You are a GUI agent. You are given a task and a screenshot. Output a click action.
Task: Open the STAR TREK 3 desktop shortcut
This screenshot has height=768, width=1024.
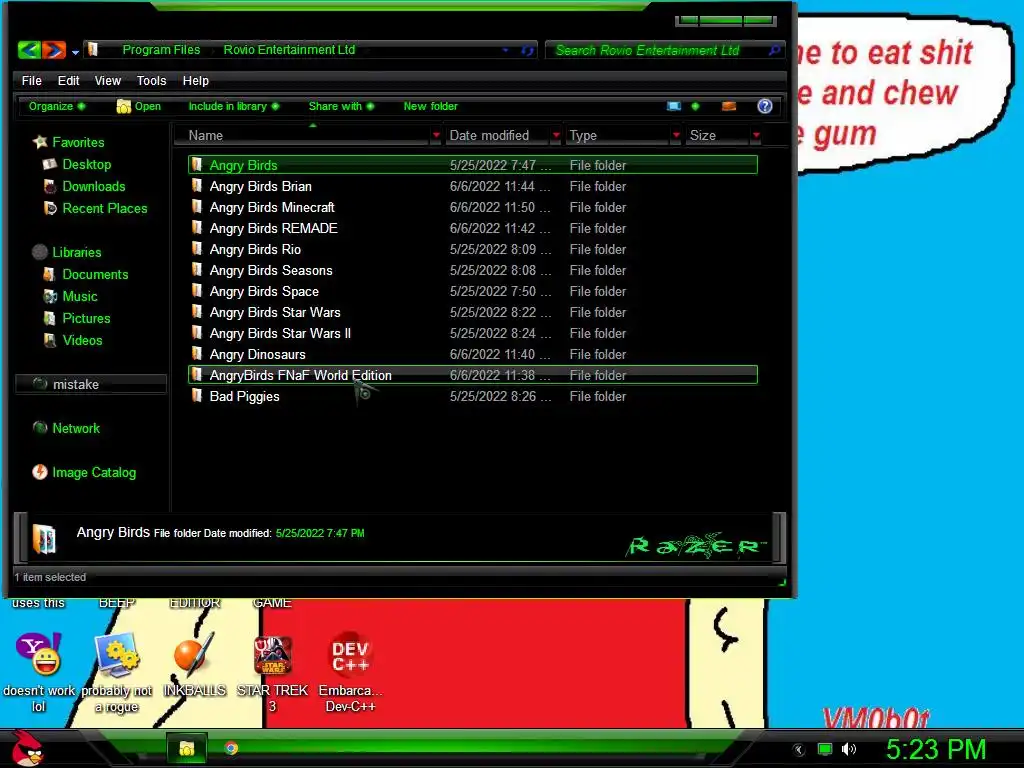pyautogui.click(x=272, y=674)
